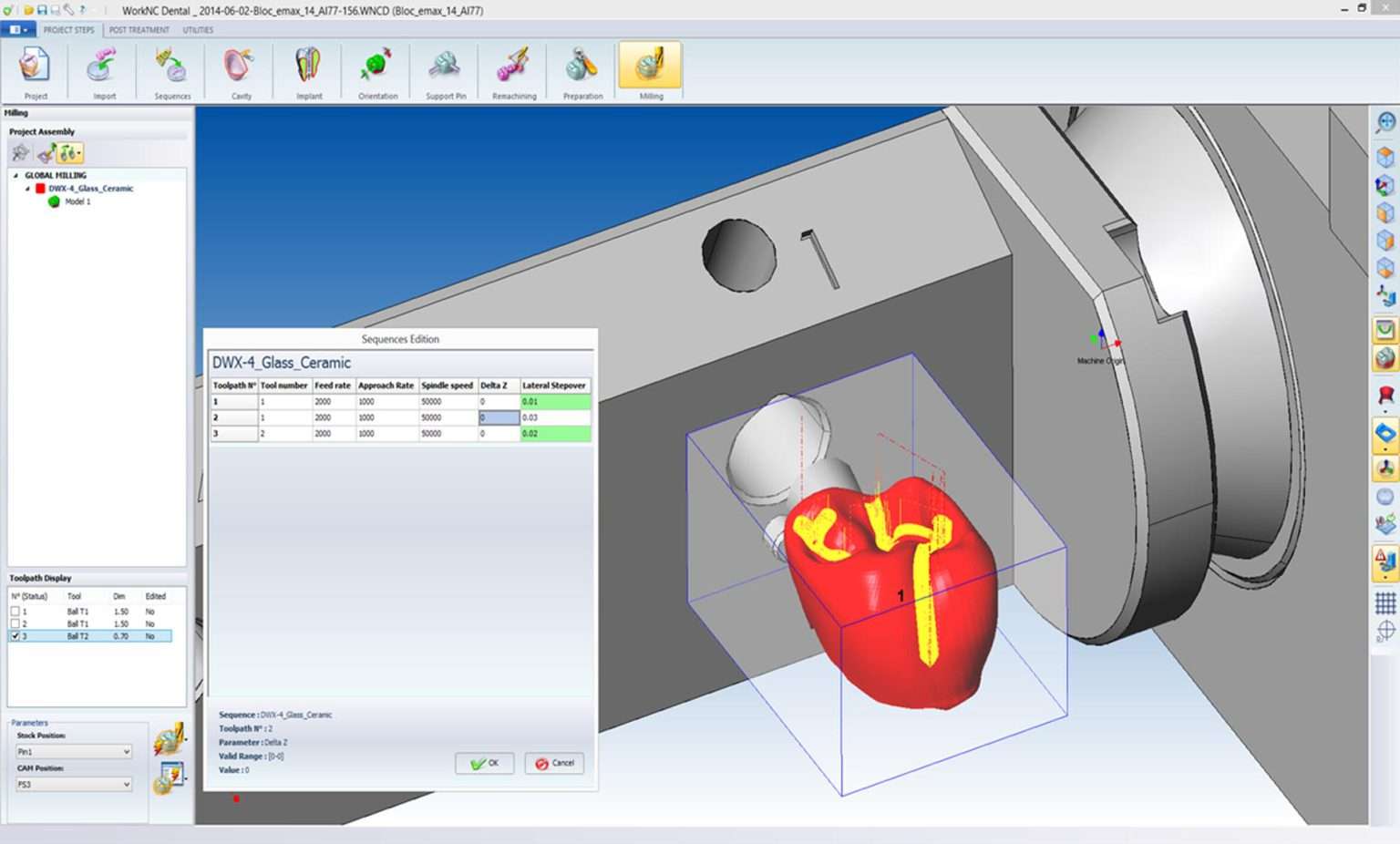The width and height of the screenshot is (1400, 844).
Task: Check toolpath 1 Ball T1 in Toolpath Display
Action: 15,612
